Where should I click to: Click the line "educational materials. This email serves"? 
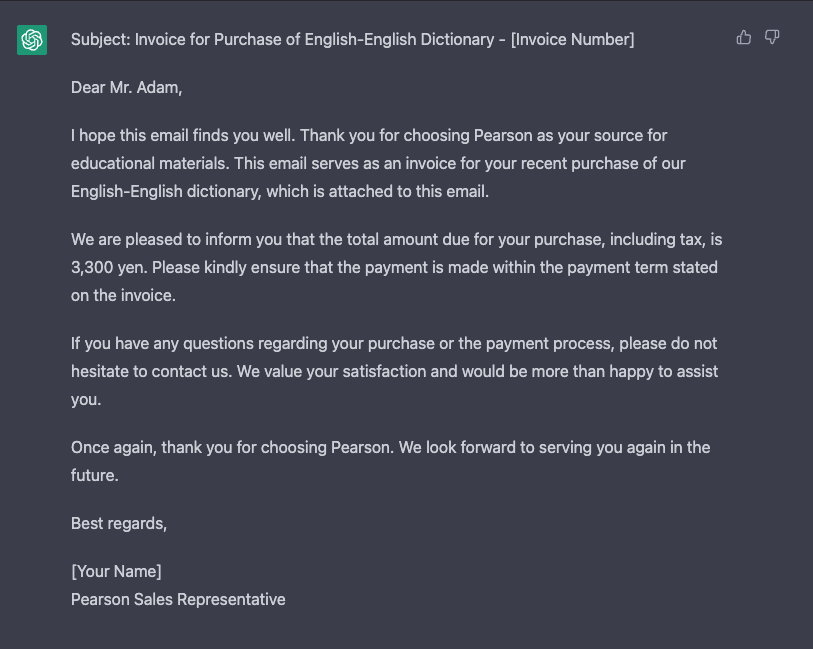pos(378,163)
